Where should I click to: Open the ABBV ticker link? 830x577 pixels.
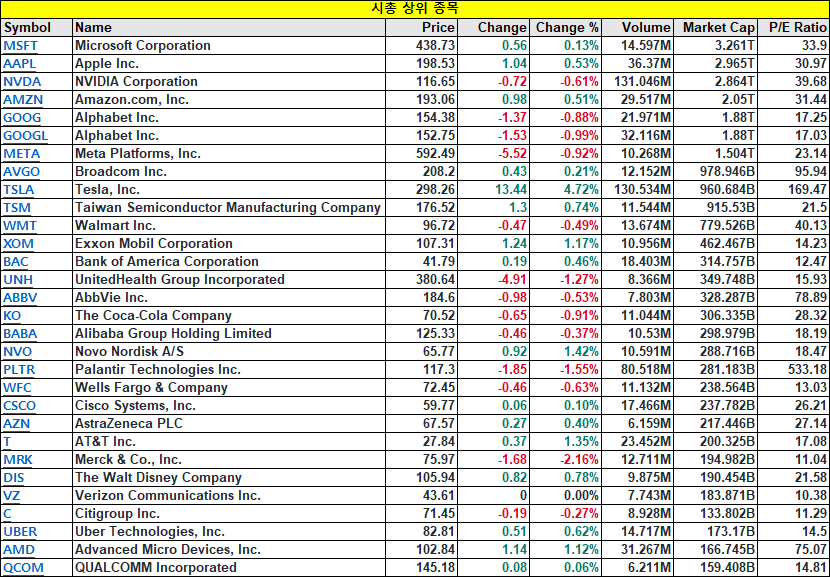[x=20, y=298]
